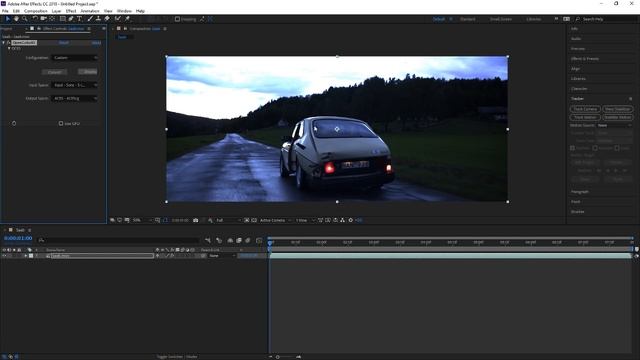Click the timeline layer search field
Screen dimensions: 640x360
click(x=118, y=240)
